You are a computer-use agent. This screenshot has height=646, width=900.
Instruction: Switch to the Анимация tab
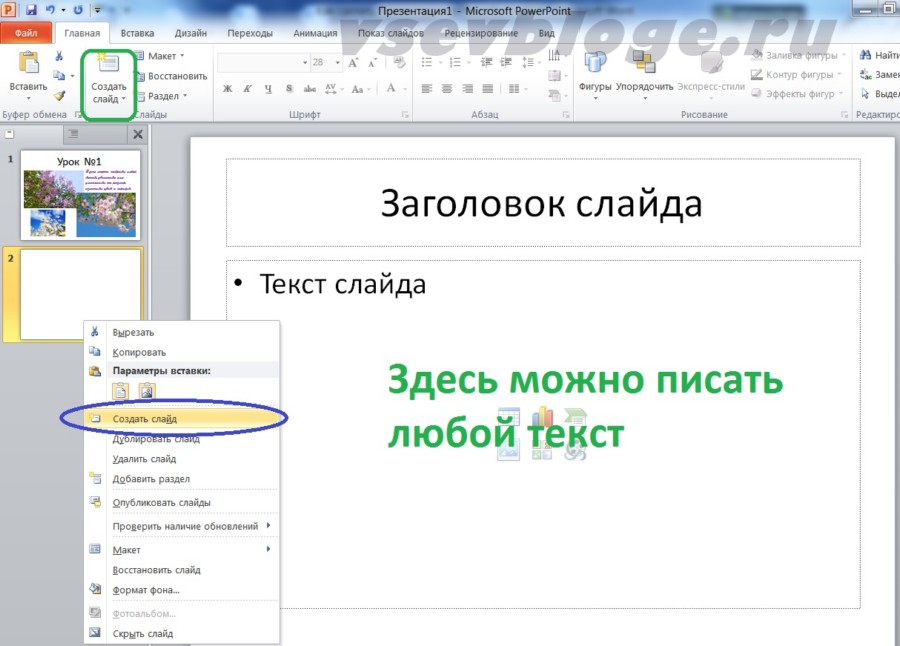coord(315,33)
